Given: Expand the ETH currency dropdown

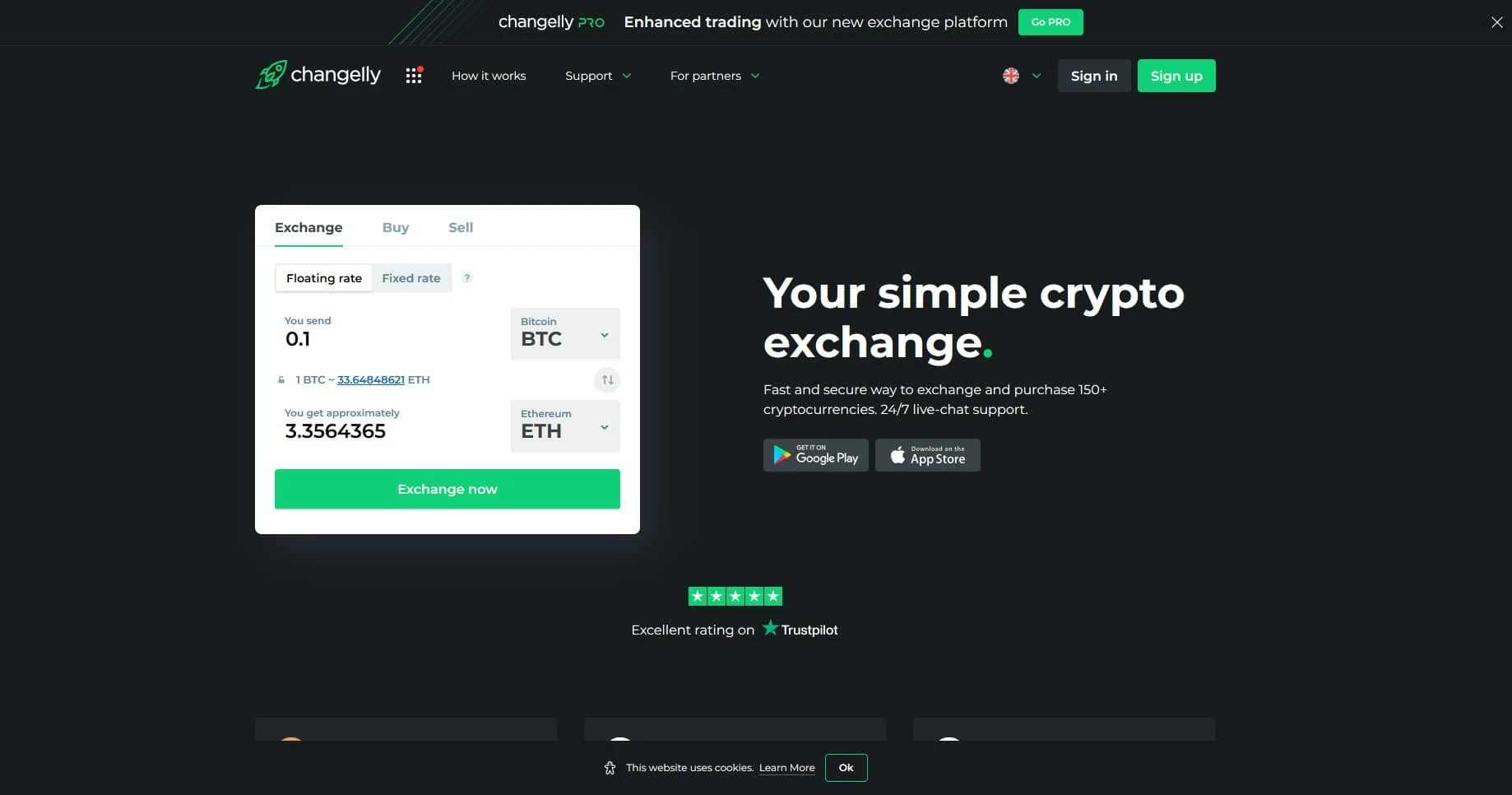Looking at the screenshot, I should (565, 426).
